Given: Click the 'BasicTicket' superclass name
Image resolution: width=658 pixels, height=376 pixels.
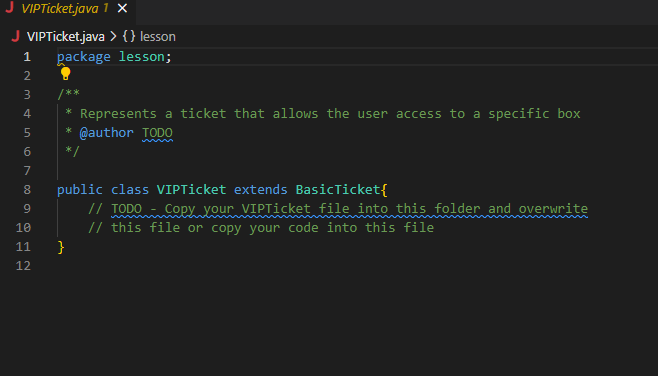Looking at the screenshot, I should click(338, 190).
